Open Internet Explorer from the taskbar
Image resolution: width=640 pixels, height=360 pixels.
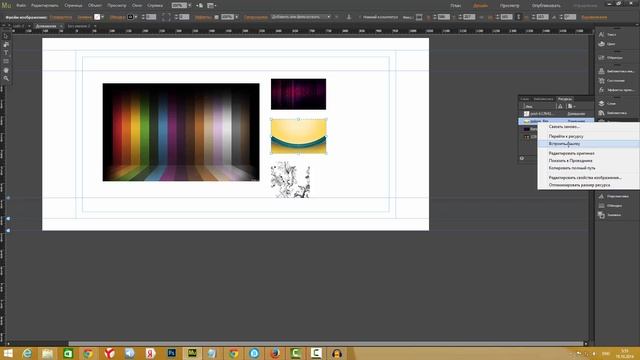pyautogui.click(x=27, y=353)
